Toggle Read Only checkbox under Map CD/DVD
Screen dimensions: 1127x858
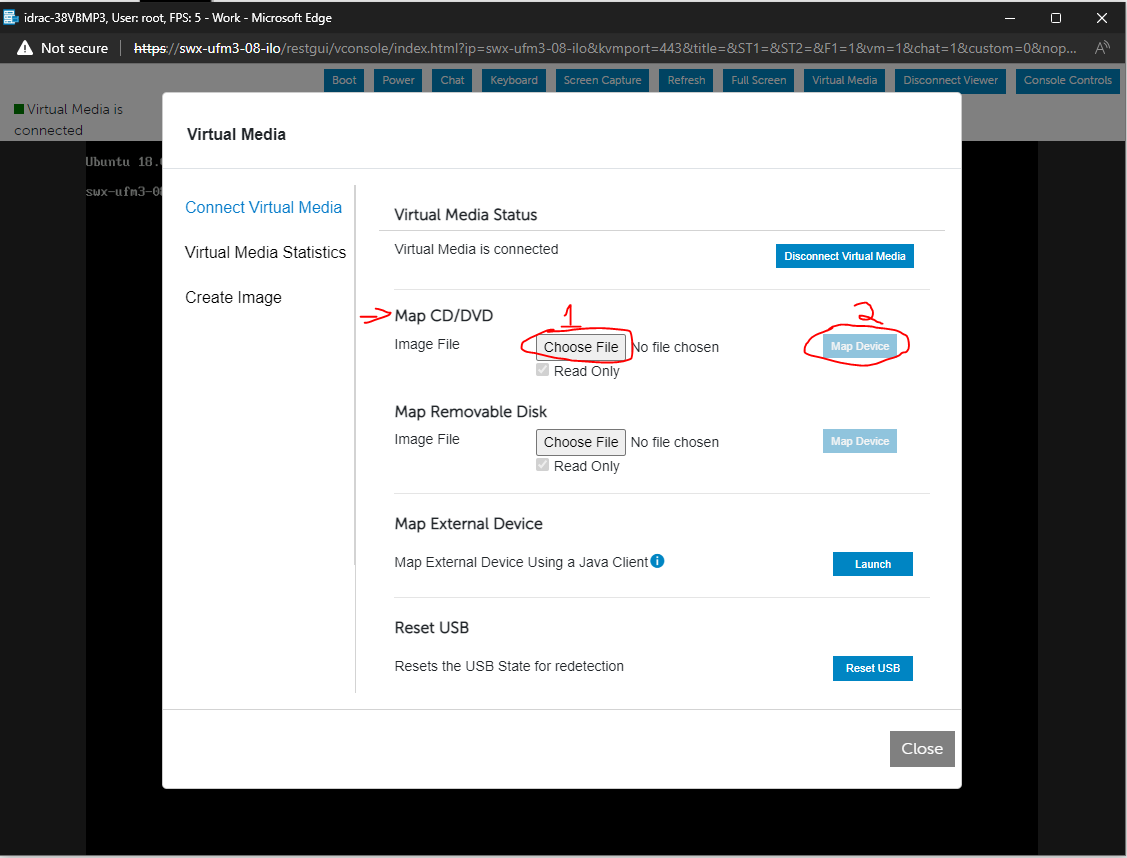543,371
